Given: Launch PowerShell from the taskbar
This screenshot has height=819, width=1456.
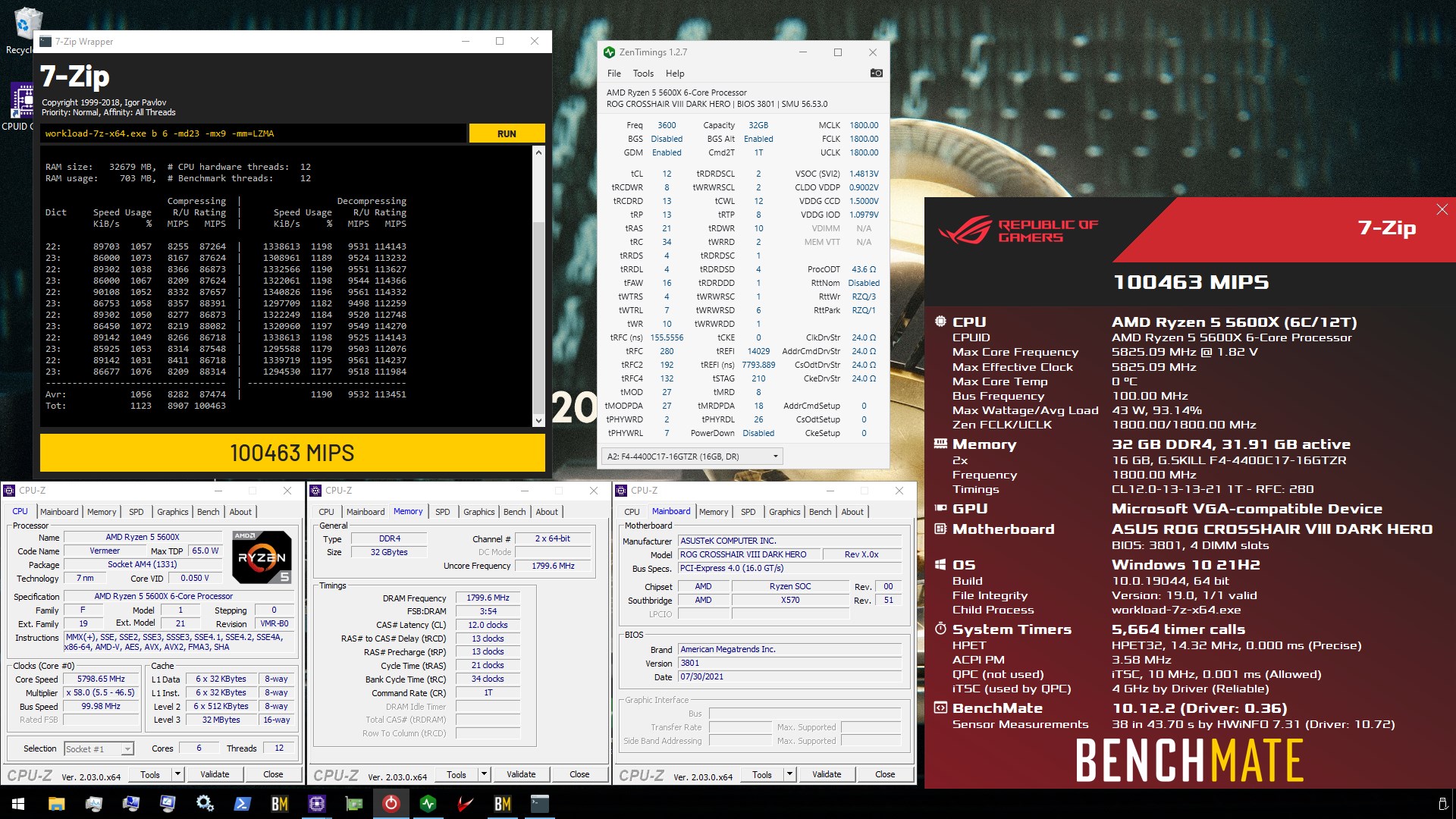Looking at the screenshot, I should [242, 804].
